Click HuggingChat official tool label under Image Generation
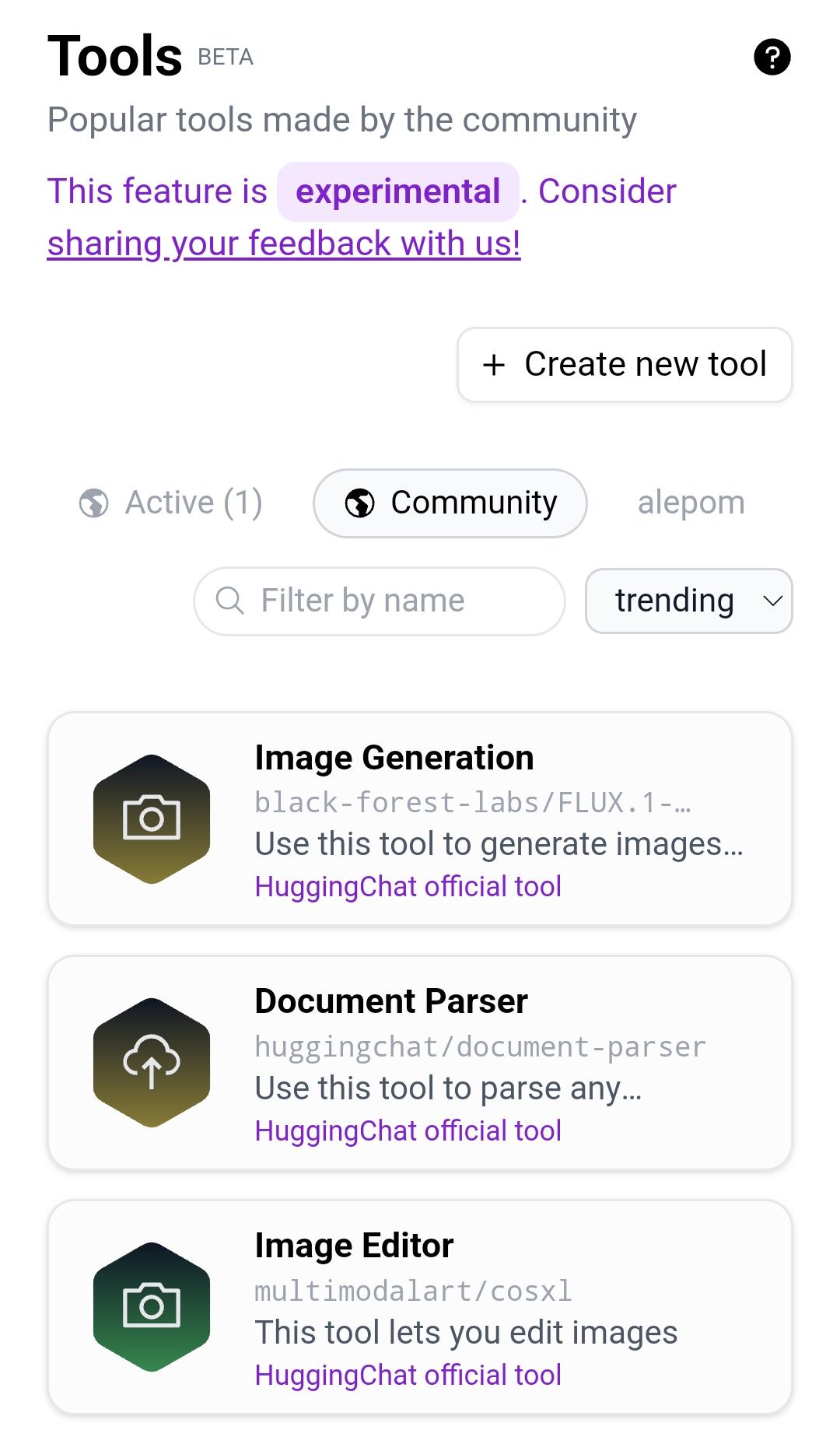Viewport: 840px width, 1437px height. click(408, 886)
